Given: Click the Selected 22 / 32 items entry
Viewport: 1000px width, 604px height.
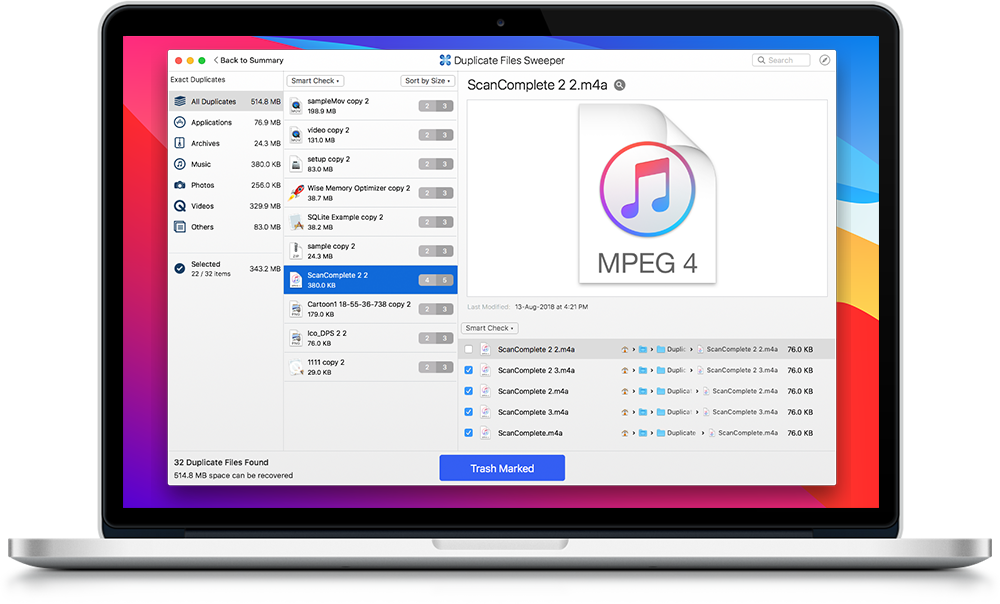Looking at the screenshot, I should pos(226,269).
